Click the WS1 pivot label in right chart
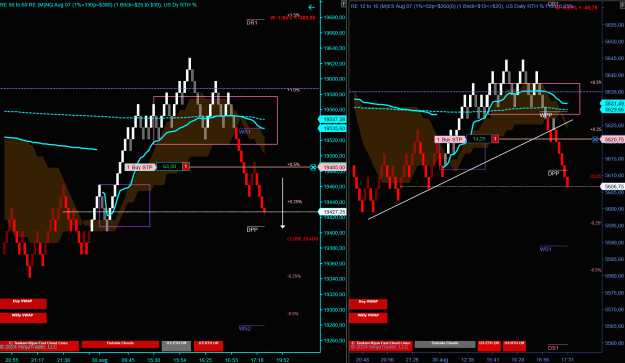Screen dimensions: 625x363 [x=545, y=249]
